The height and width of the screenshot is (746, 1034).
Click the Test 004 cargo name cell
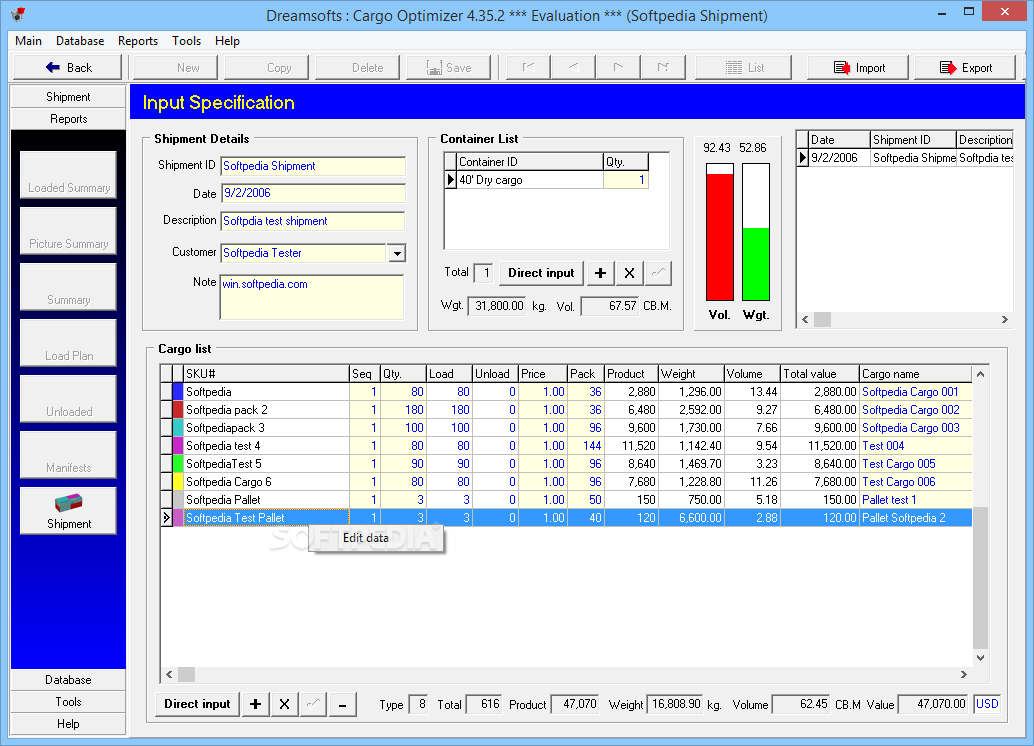pyautogui.click(x=915, y=446)
